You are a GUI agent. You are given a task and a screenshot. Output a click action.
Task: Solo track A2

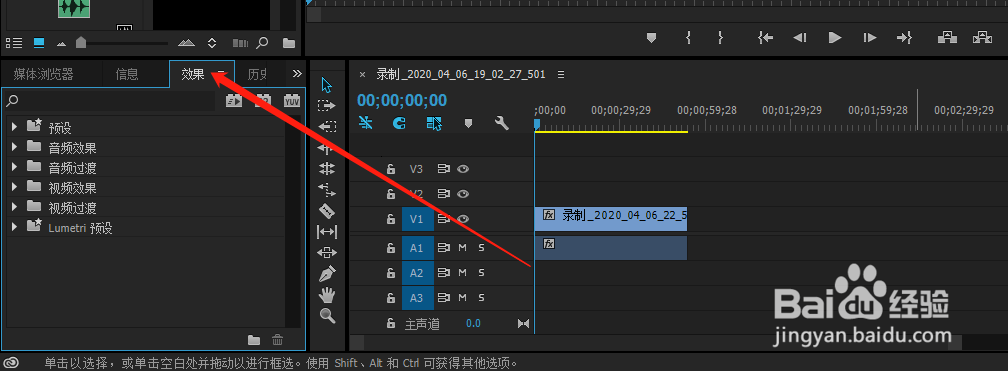482,273
